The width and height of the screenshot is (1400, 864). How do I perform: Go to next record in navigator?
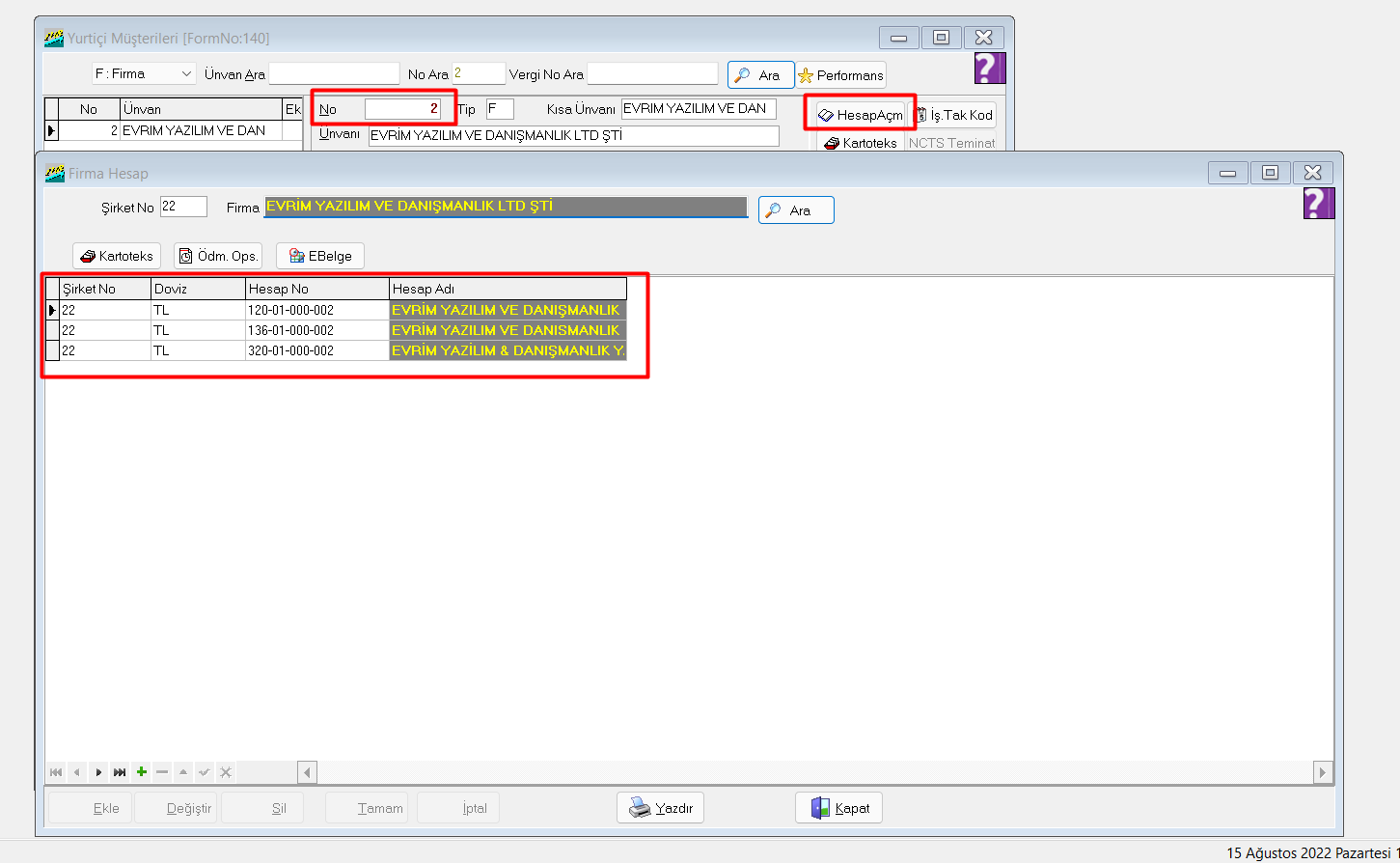98,772
